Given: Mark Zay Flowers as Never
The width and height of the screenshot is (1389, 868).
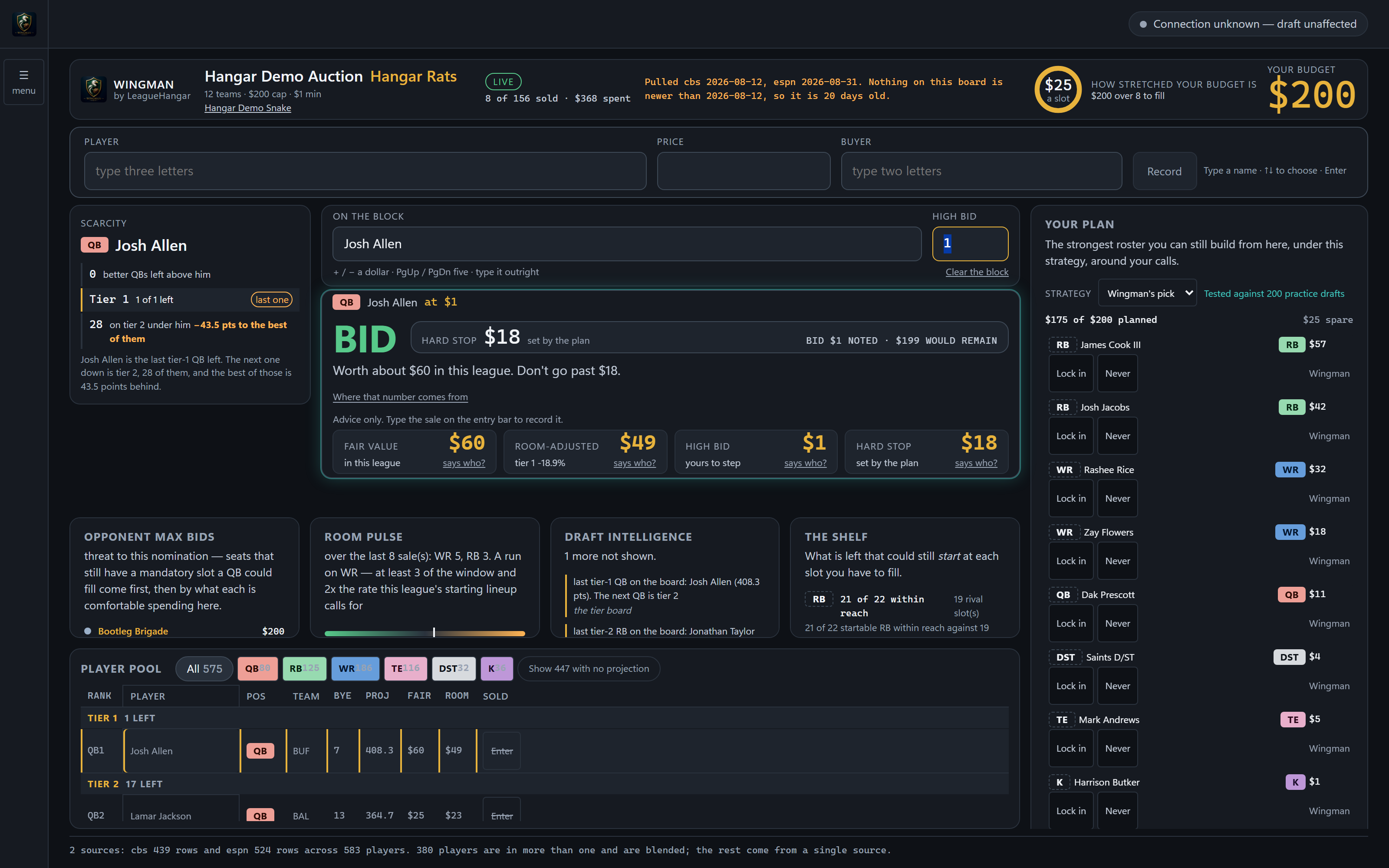Looking at the screenshot, I should (1118, 561).
